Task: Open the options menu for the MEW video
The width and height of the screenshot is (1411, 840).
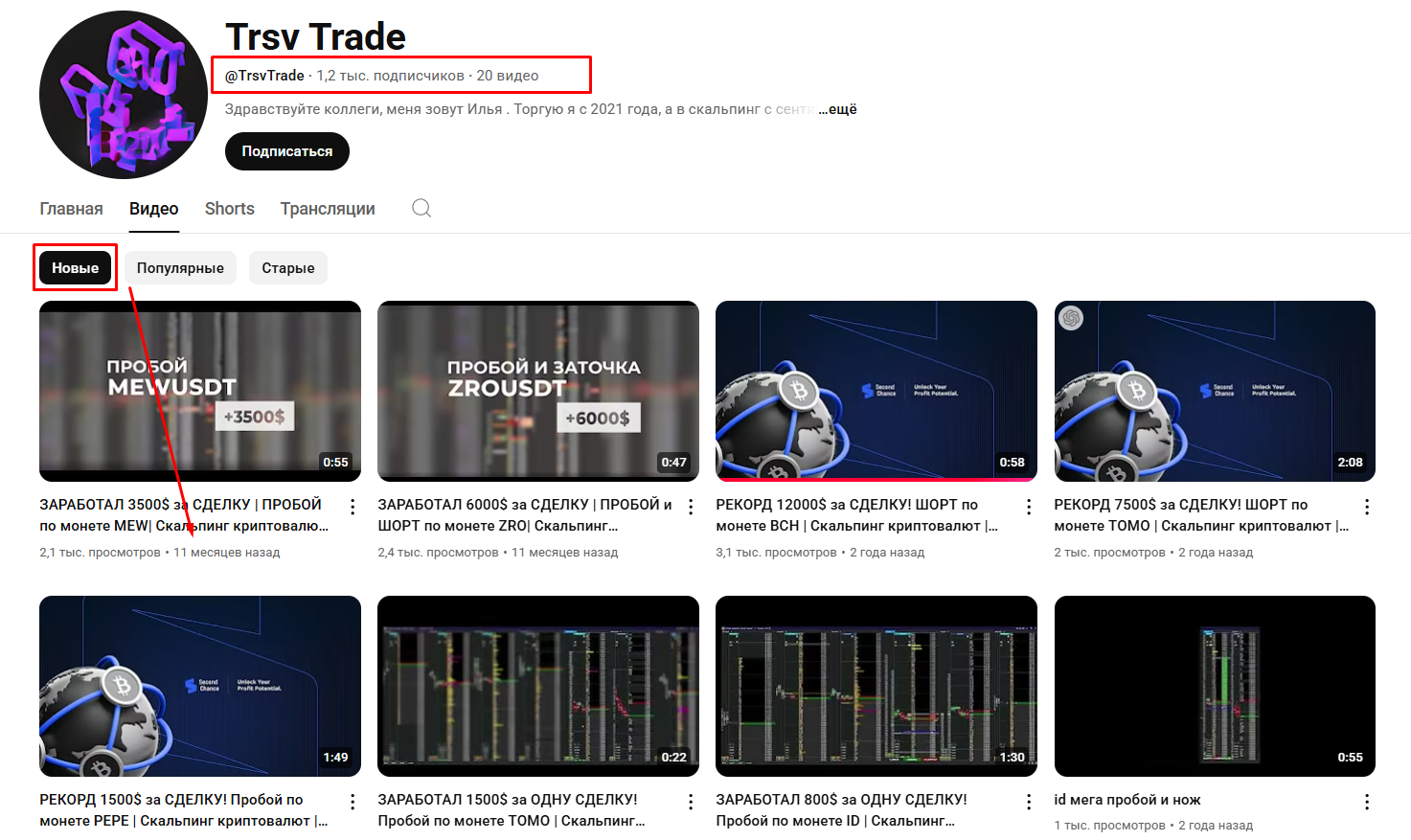Action: 353,508
